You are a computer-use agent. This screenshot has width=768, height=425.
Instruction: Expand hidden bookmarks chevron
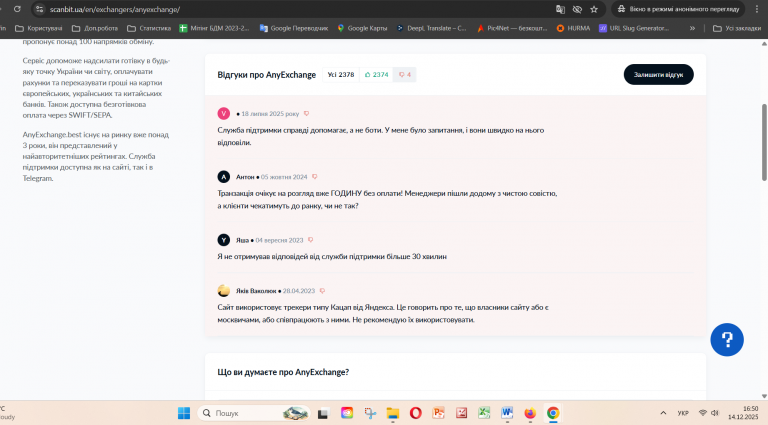(692, 28)
